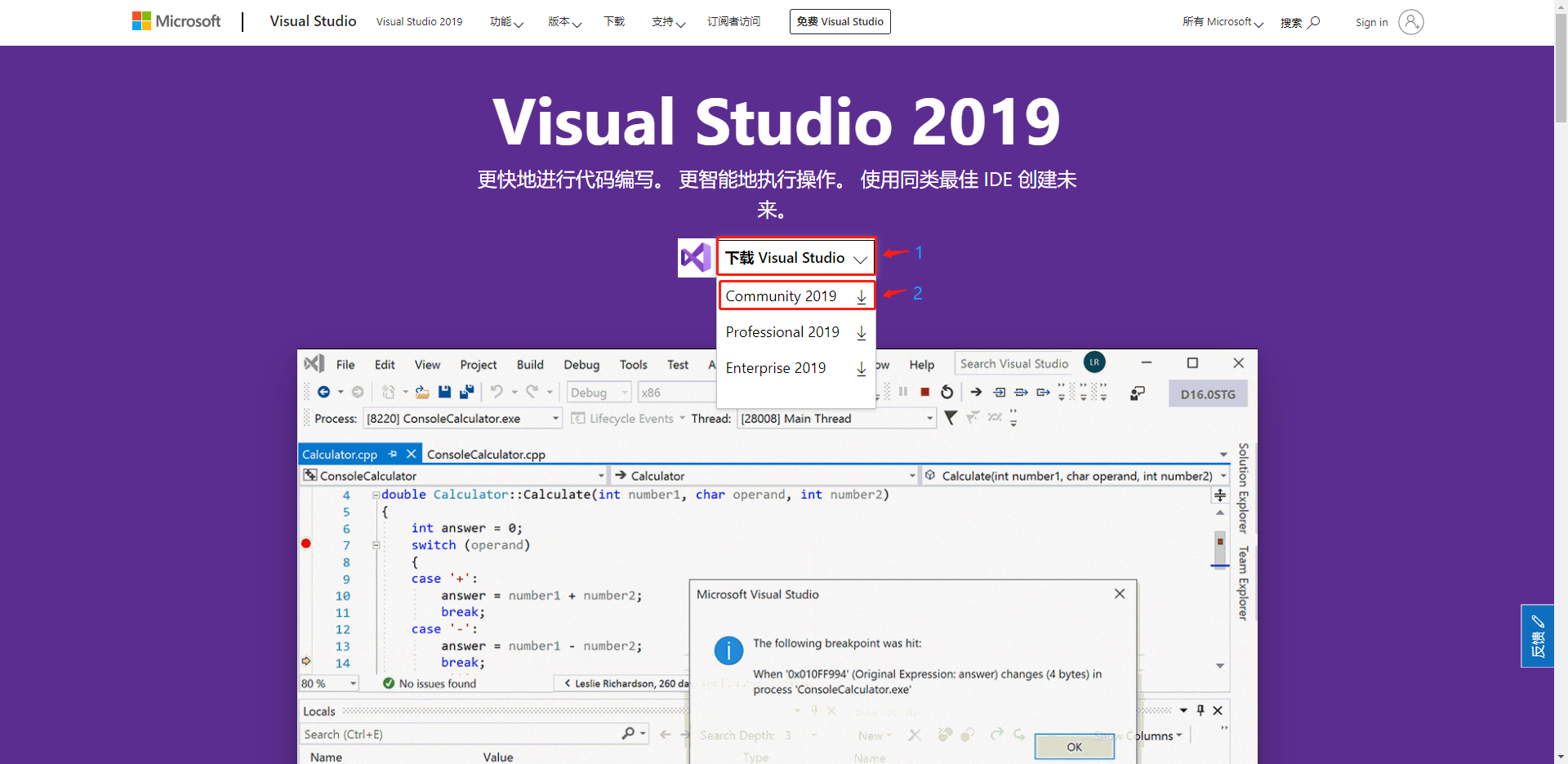The height and width of the screenshot is (764, 1568).
Task: Click the search magnifier icon in header
Action: click(1313, 22)
